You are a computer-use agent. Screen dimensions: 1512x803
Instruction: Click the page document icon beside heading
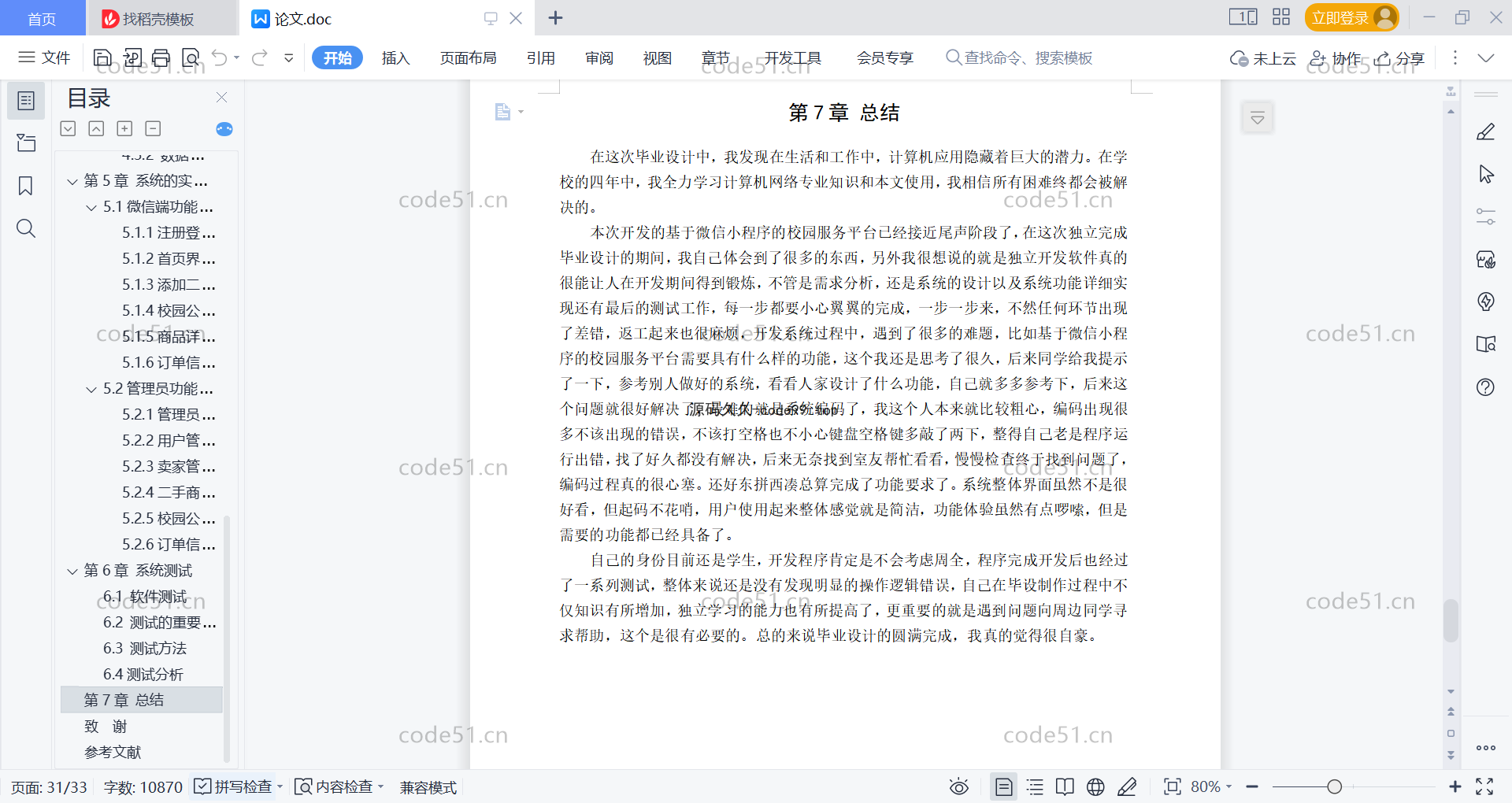[x=502, y=112]
